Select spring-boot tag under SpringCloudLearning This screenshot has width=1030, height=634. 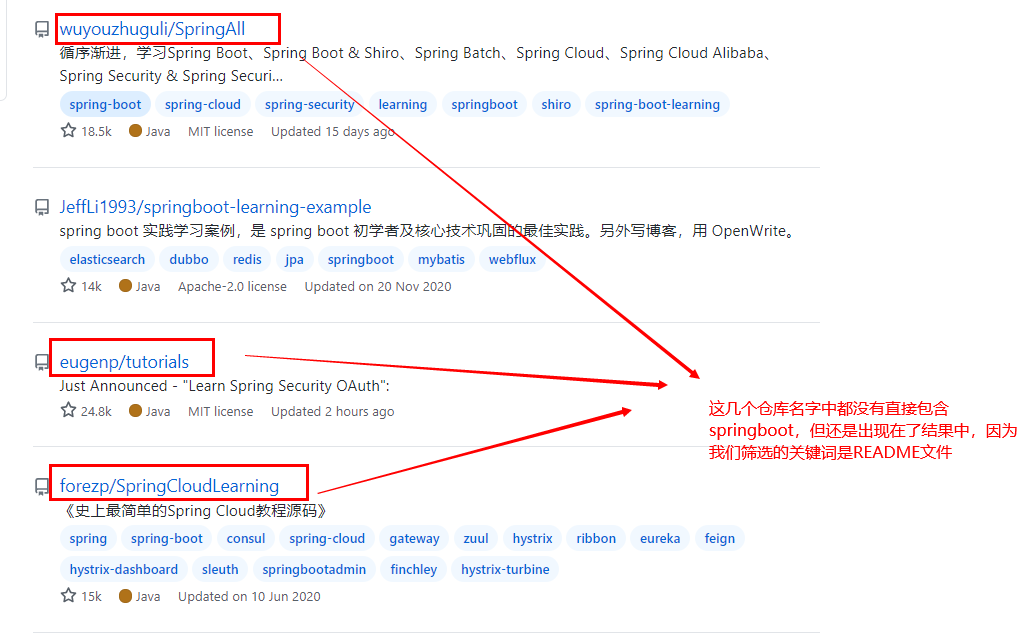coord(167,539)
